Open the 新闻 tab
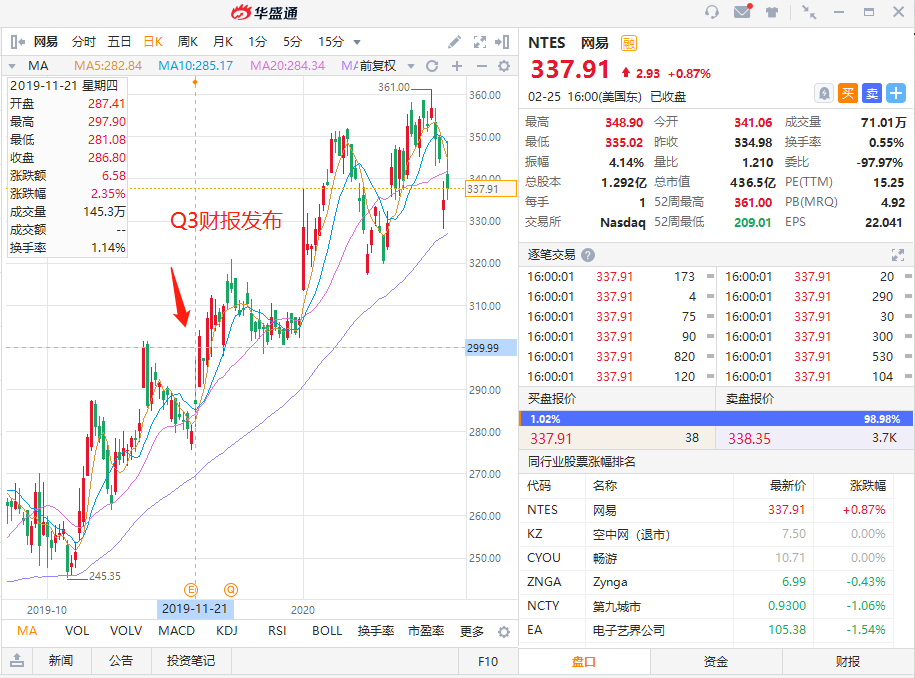 point(61,661)
